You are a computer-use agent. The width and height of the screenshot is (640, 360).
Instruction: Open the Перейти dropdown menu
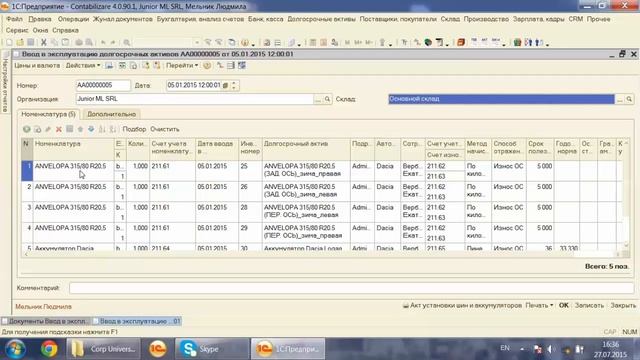pos(182,66)
